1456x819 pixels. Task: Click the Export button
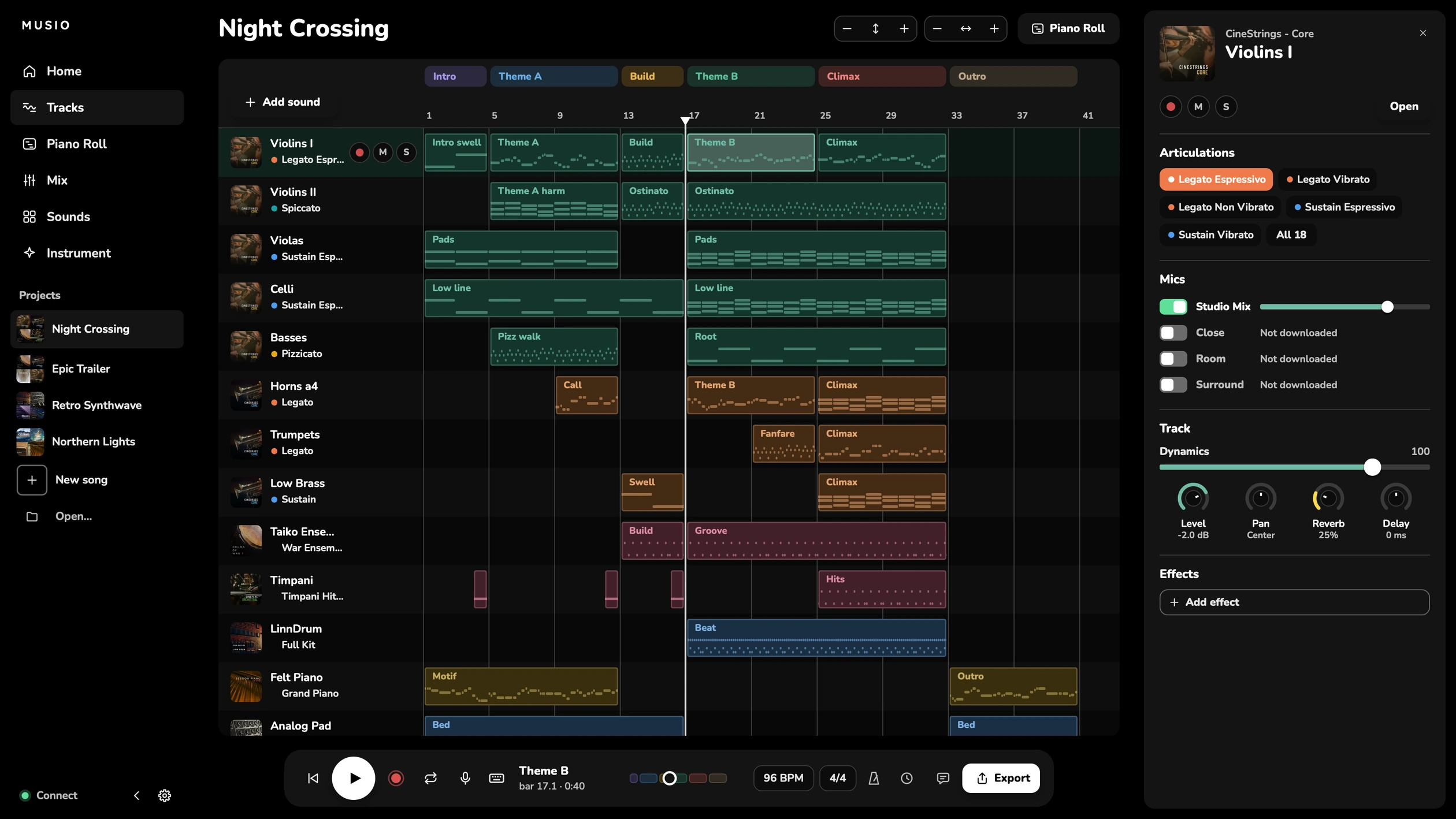click(1001, 778)
